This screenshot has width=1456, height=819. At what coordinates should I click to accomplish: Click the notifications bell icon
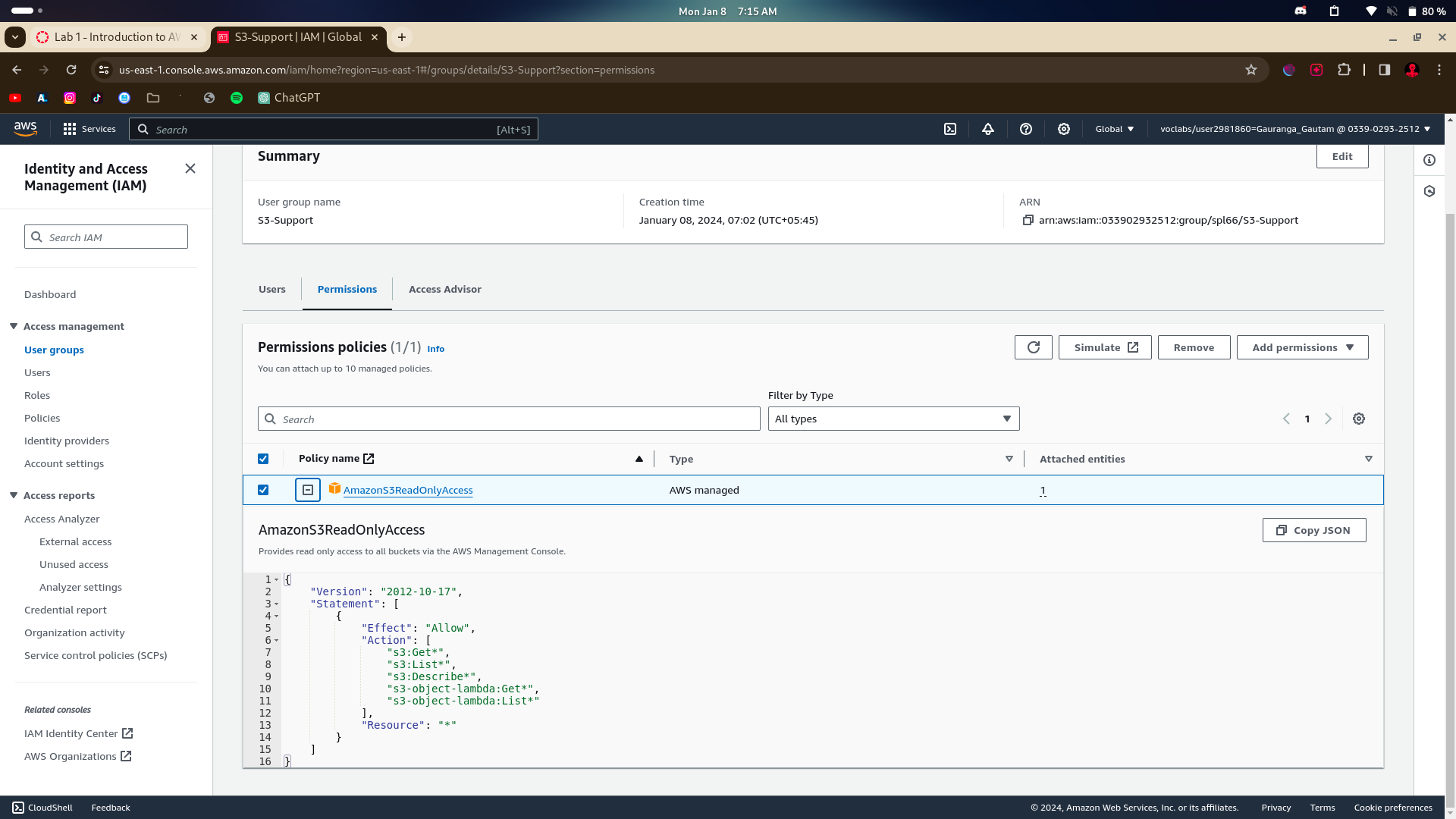click(x=988, y=129)
